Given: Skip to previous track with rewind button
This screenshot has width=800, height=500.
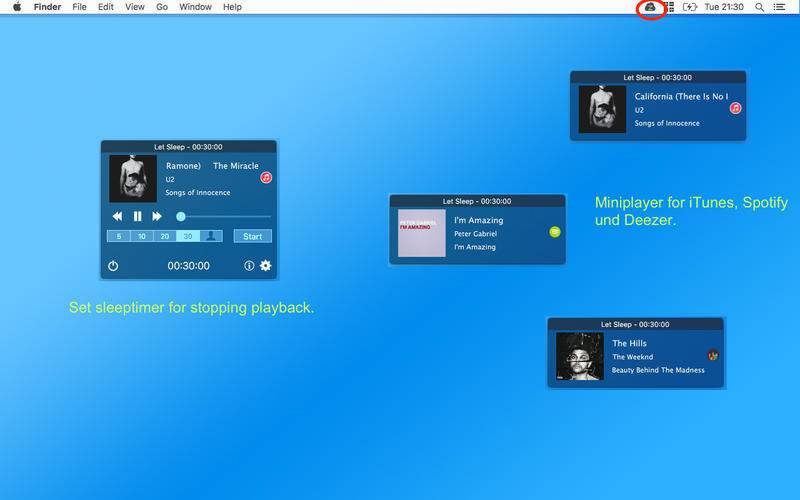Looking at the screenshot, I should click(x=117, y=216).
